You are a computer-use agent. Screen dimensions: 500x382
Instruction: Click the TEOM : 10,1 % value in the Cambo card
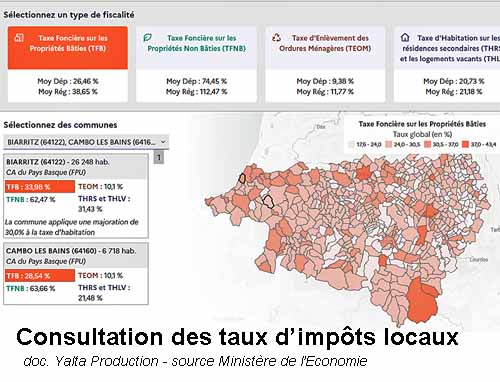(x=100, y=275)
